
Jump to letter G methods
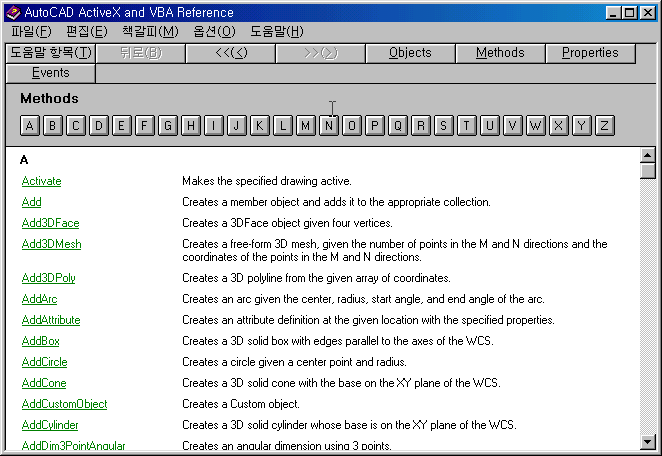pyautogui.click(x=168, y=126)
